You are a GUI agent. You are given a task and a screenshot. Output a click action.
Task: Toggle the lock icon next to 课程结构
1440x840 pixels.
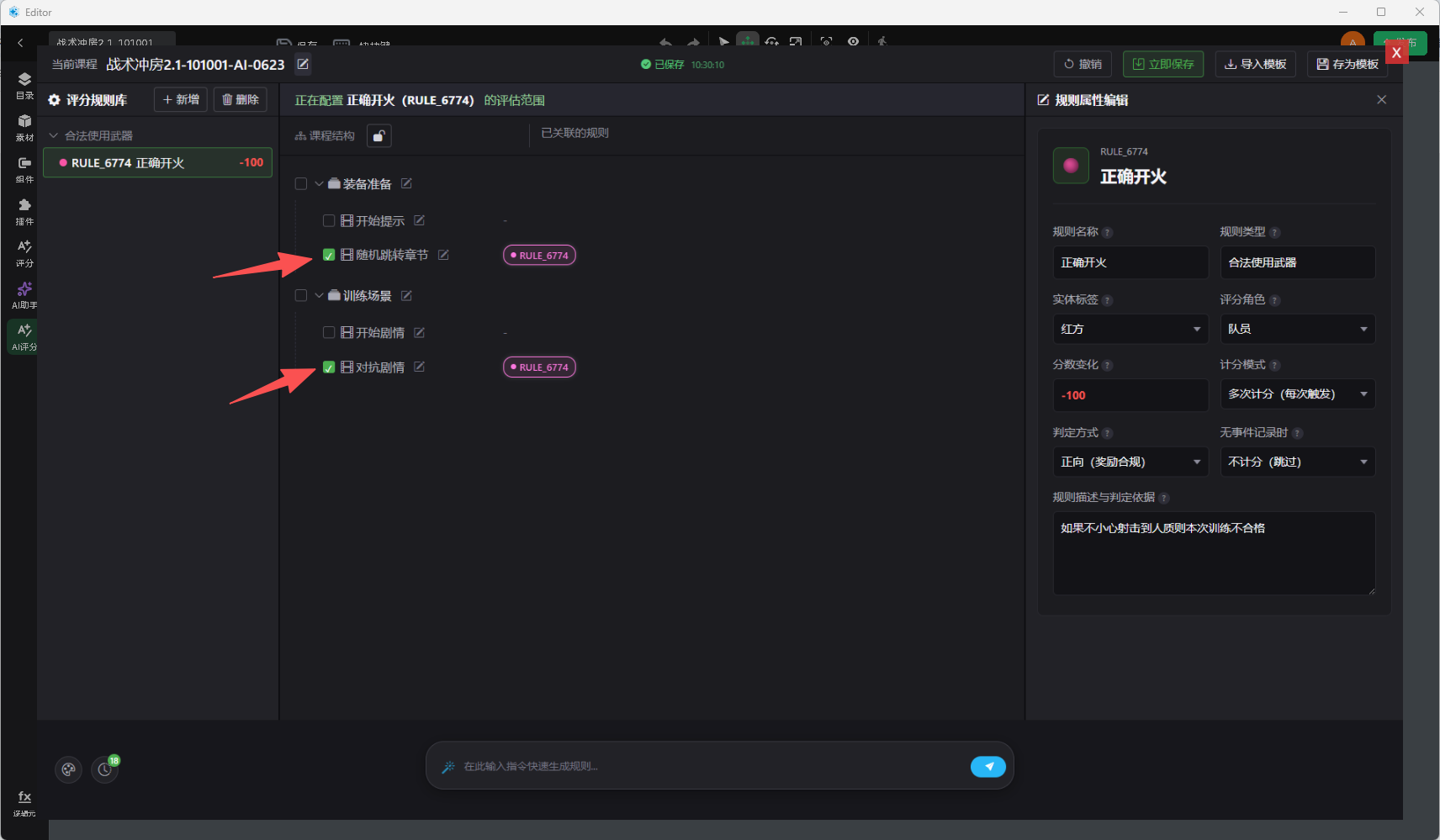(x=379, y=135)
